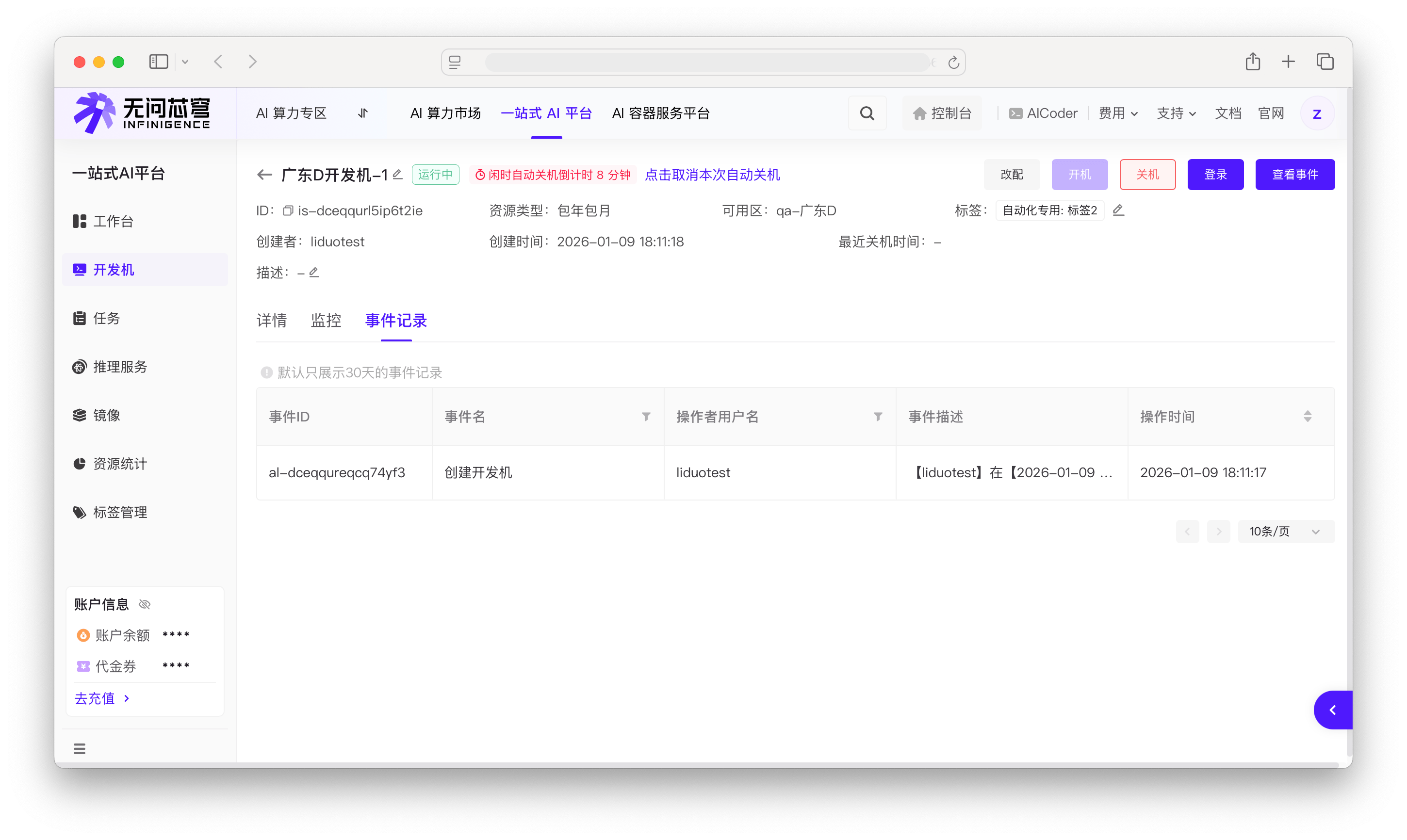This screenshot has height=840, width=1407.
Task: Go back with the left arrow icon
Action: coord(264,175)
